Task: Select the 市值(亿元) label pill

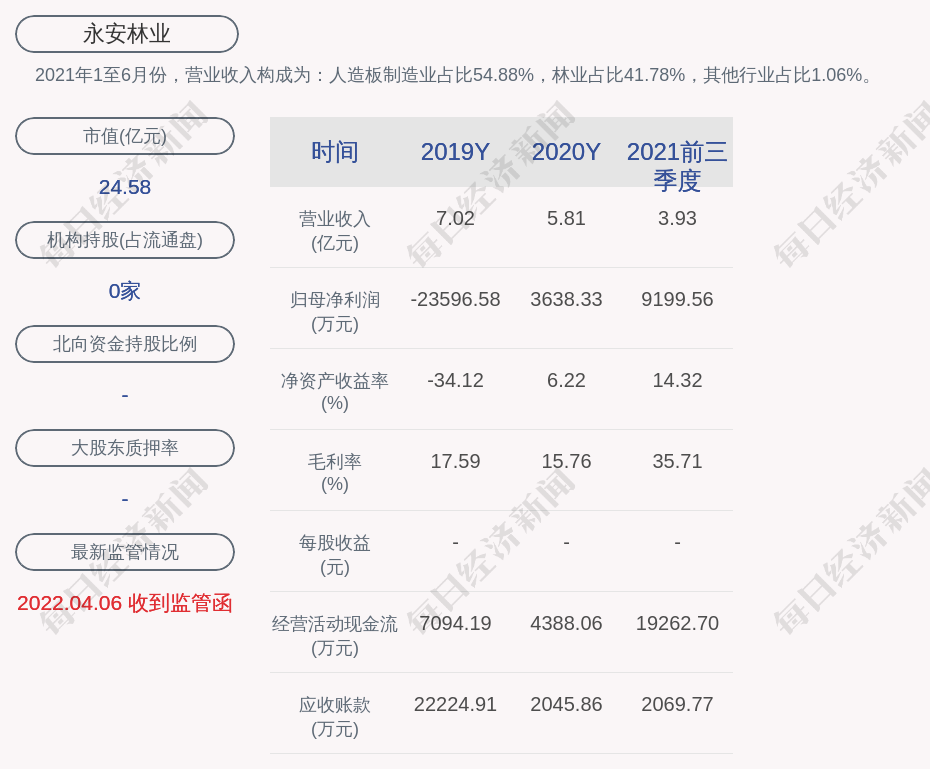Action: pos(125,136)
